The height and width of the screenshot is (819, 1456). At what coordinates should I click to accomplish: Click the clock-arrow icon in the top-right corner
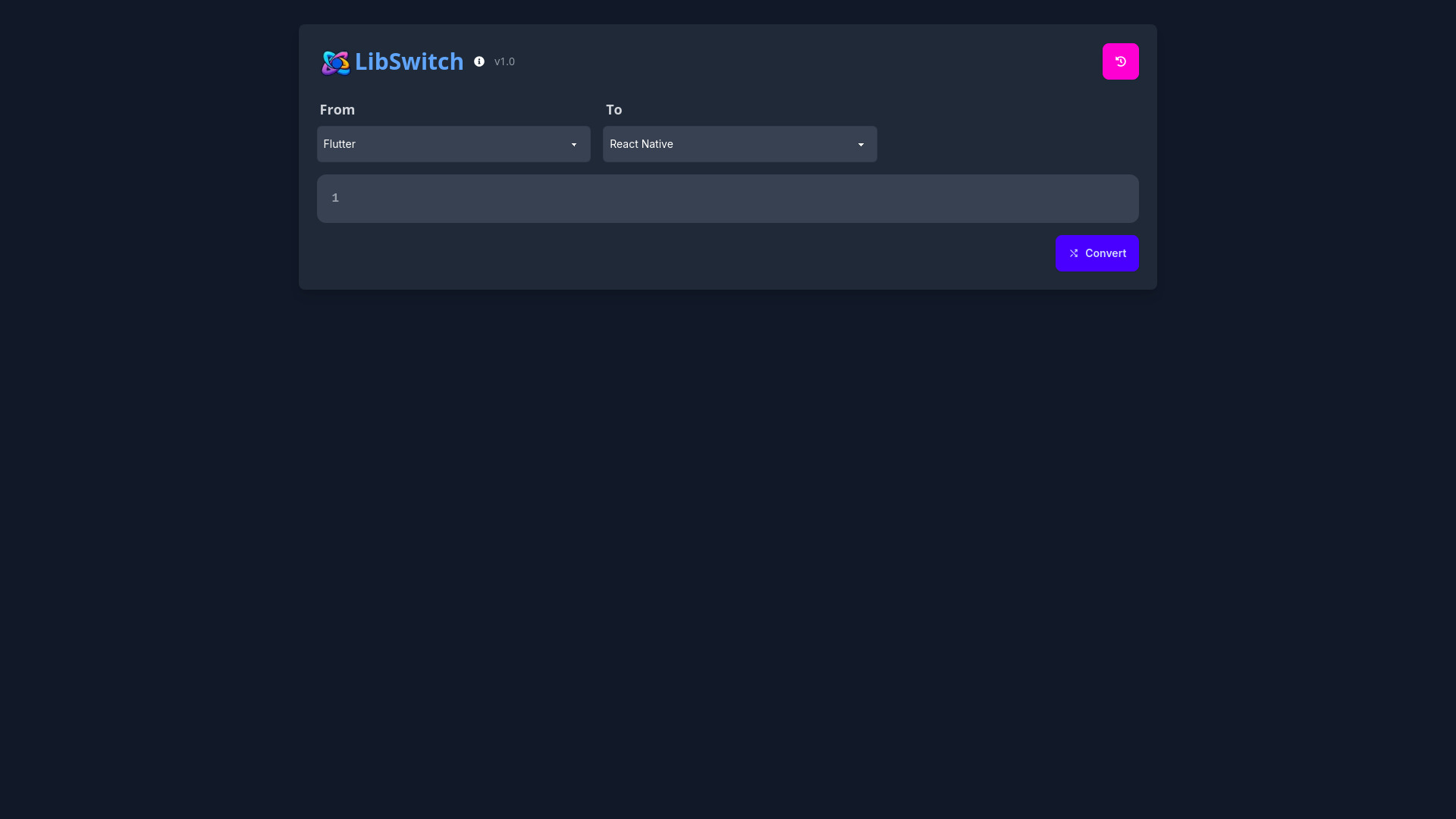[1121, 61]
